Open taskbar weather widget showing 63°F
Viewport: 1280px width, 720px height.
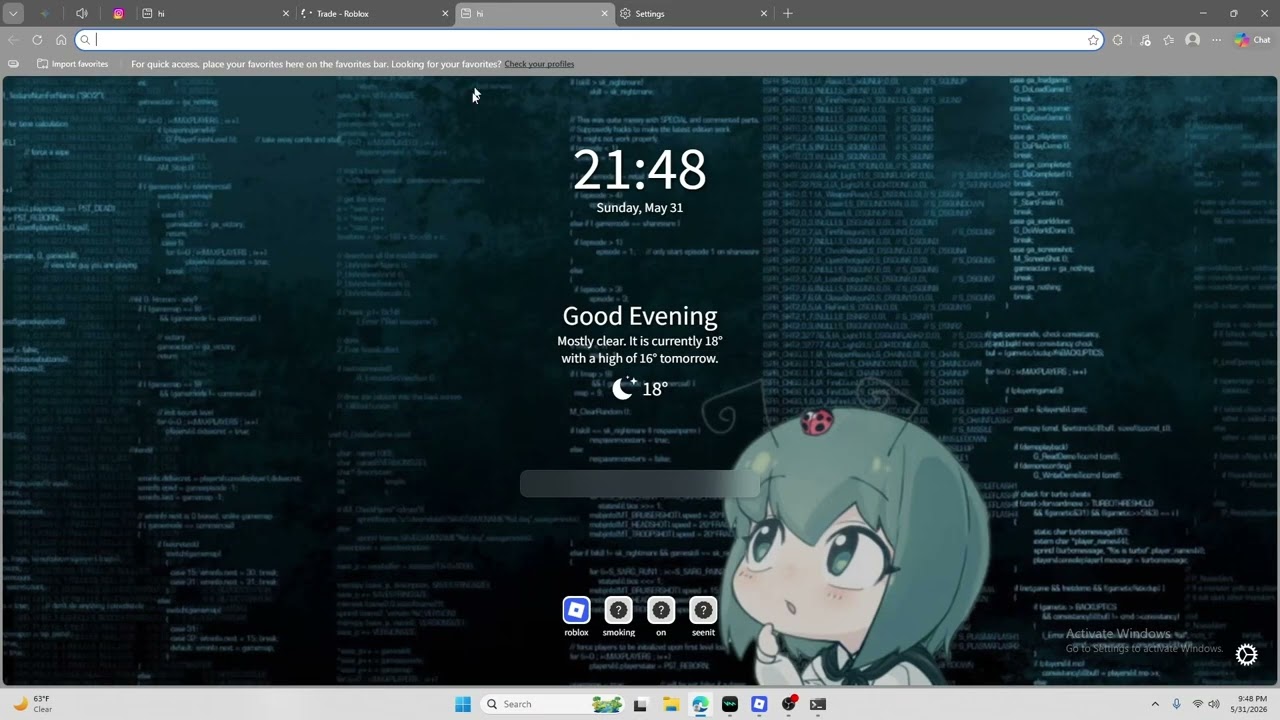(x=32, y=704)
